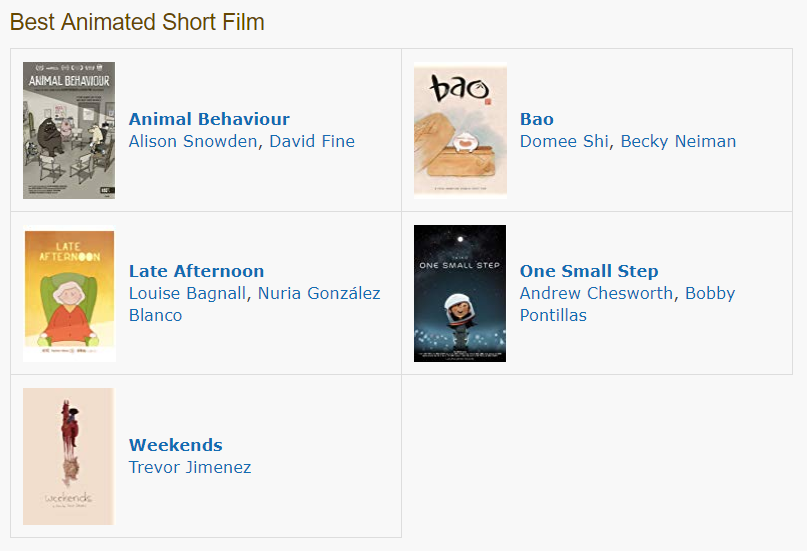Click the Bao film title link
This screenshot has width=807, height=551.
click(536, 119)
